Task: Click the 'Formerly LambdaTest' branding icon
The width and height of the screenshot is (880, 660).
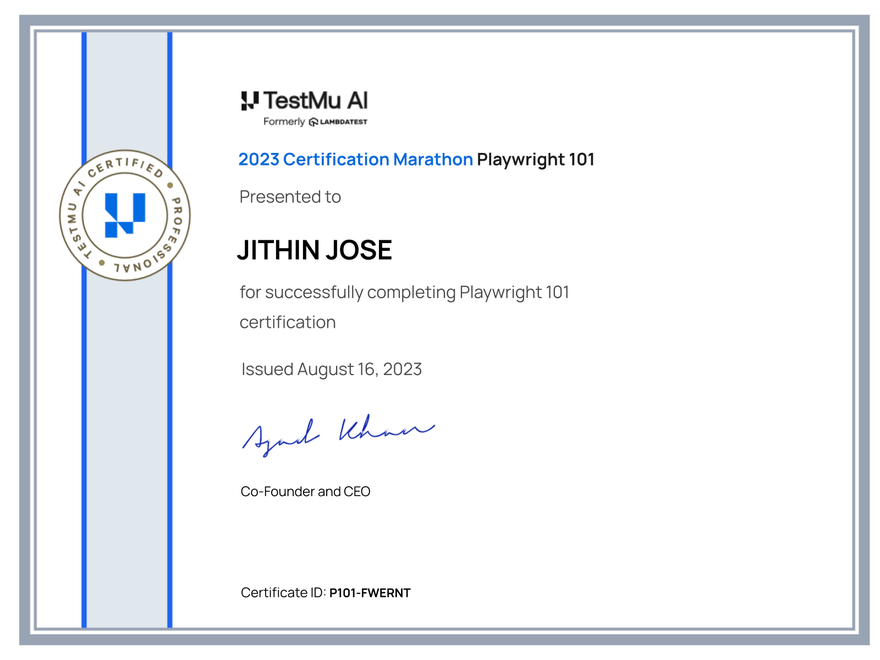Action: (x=314, y=122)
